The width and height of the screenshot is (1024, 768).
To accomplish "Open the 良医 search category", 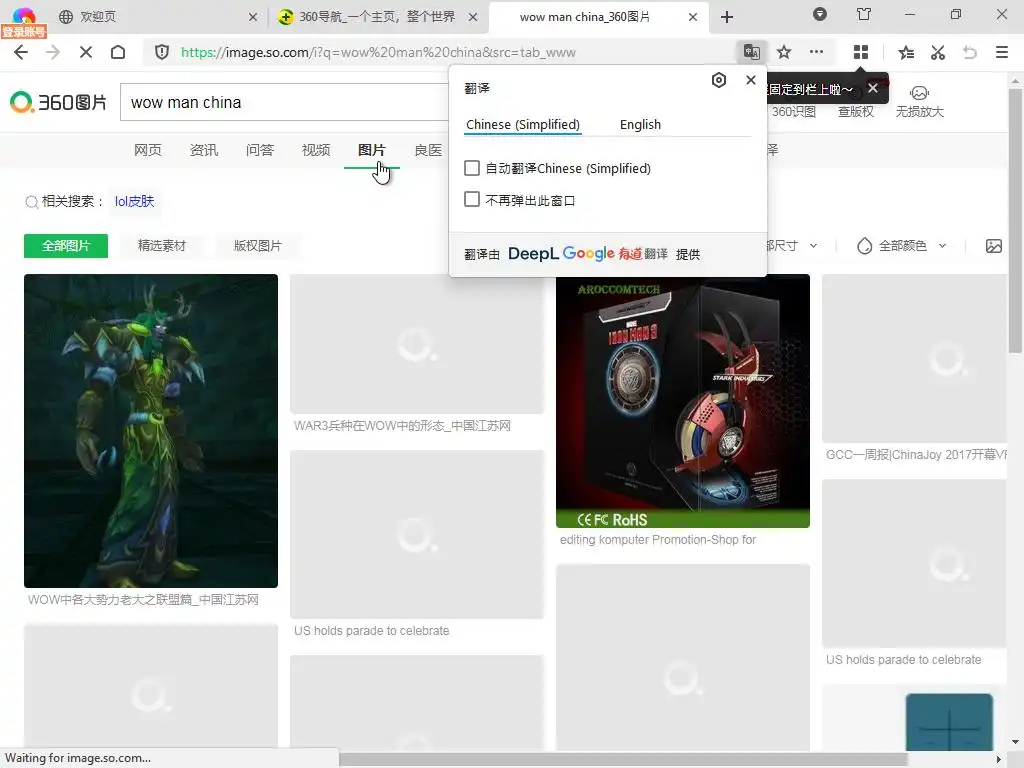I will click(x=428, y=150).
